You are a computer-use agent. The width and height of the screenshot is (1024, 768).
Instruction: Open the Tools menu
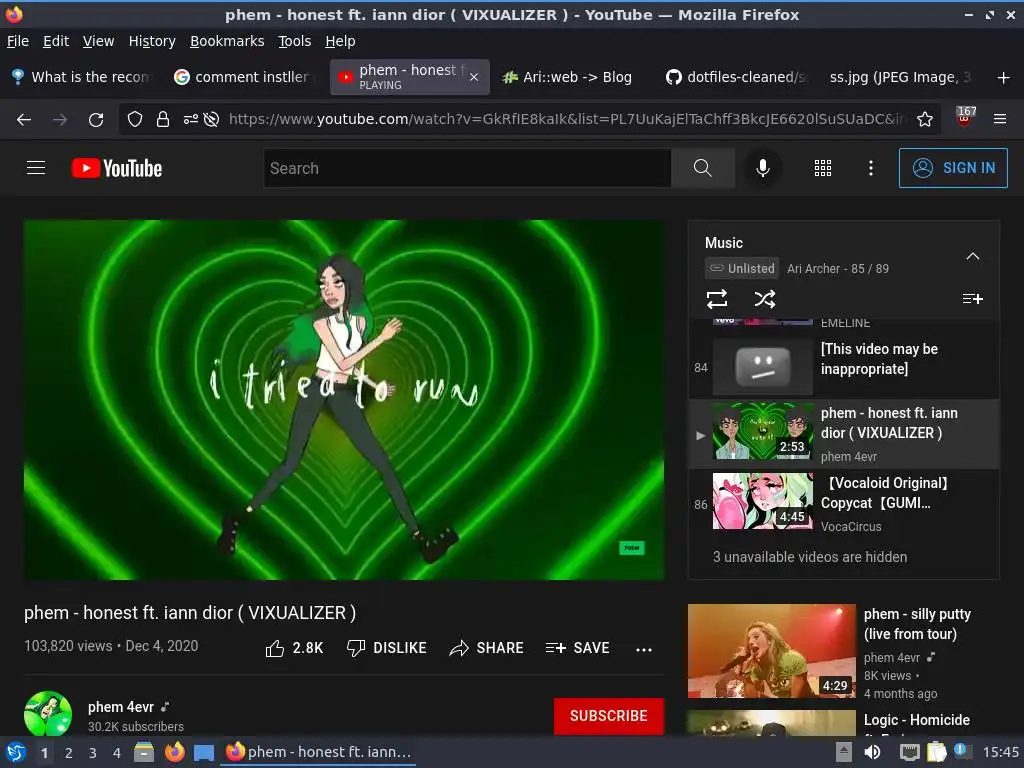tap(295, 41)
